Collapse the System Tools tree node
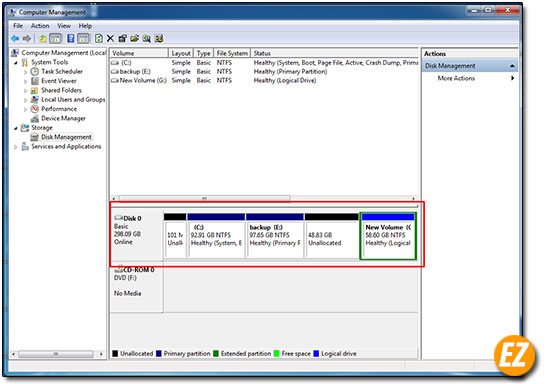546x384 pixels. tap(16, 63)
